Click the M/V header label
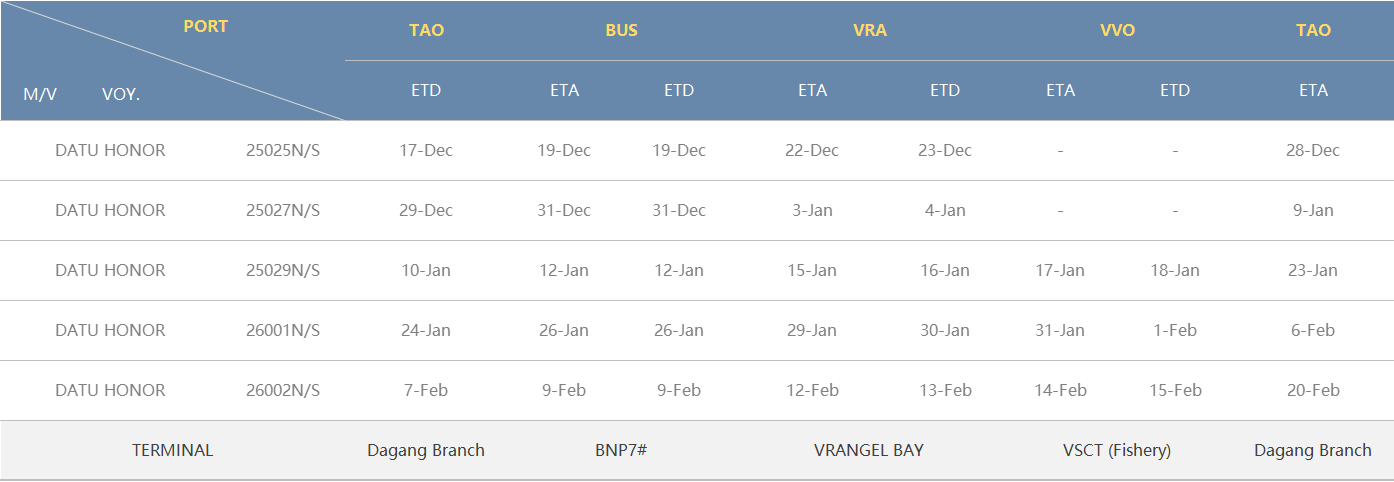Viewport: 1394px width, 482px height. click(x=40, y=94)
